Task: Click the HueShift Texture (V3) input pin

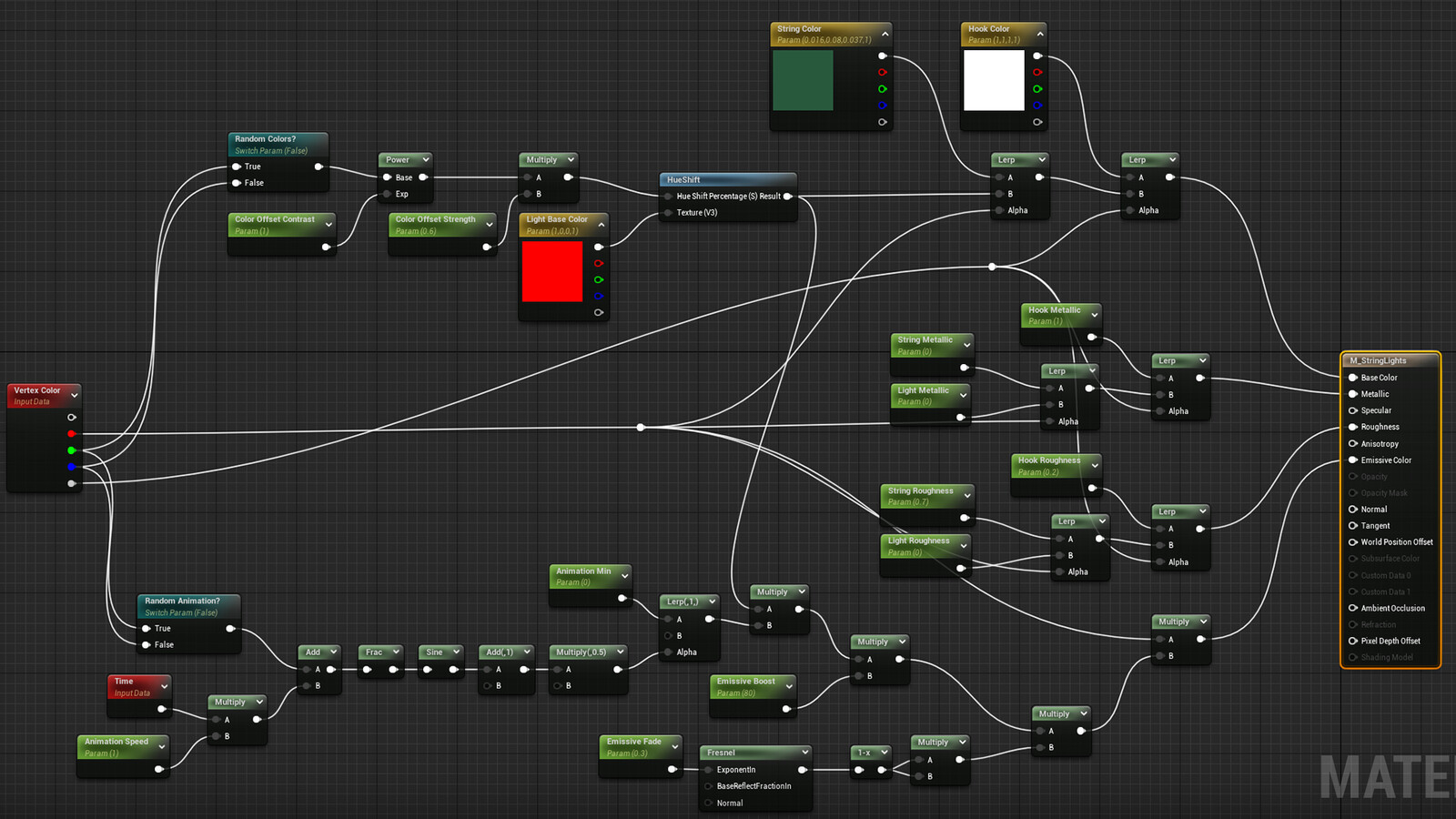Action: [x=668, y=213]
